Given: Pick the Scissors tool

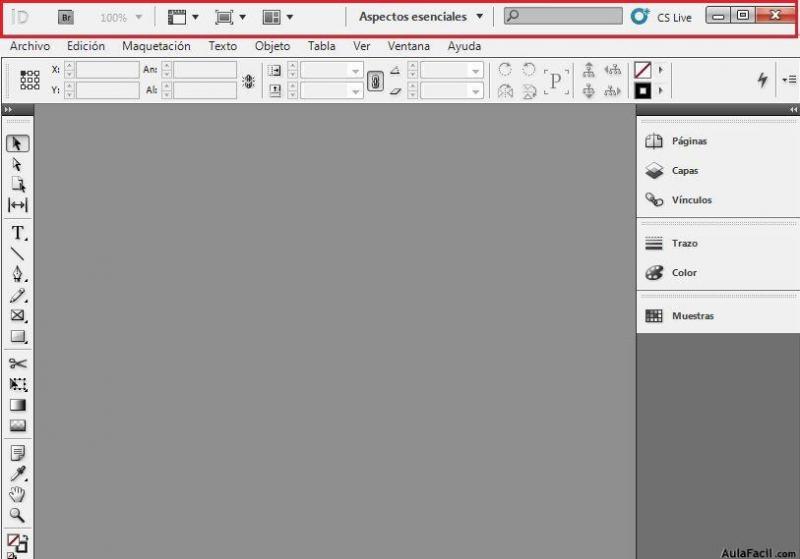Looking at the screenshot, I should click(18, 363).
